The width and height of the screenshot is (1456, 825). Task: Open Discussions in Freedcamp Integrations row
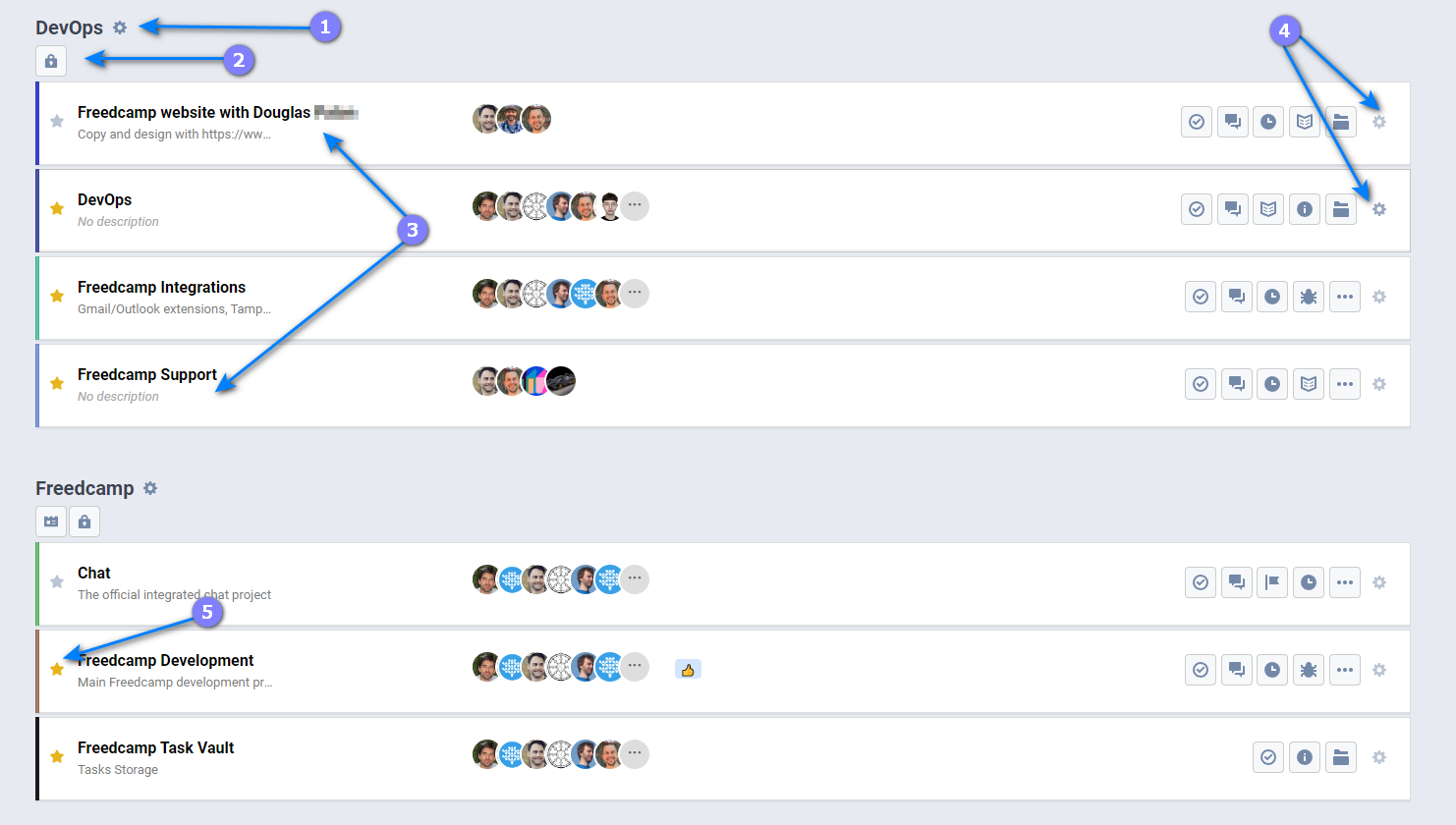[x=1237, y=297]
